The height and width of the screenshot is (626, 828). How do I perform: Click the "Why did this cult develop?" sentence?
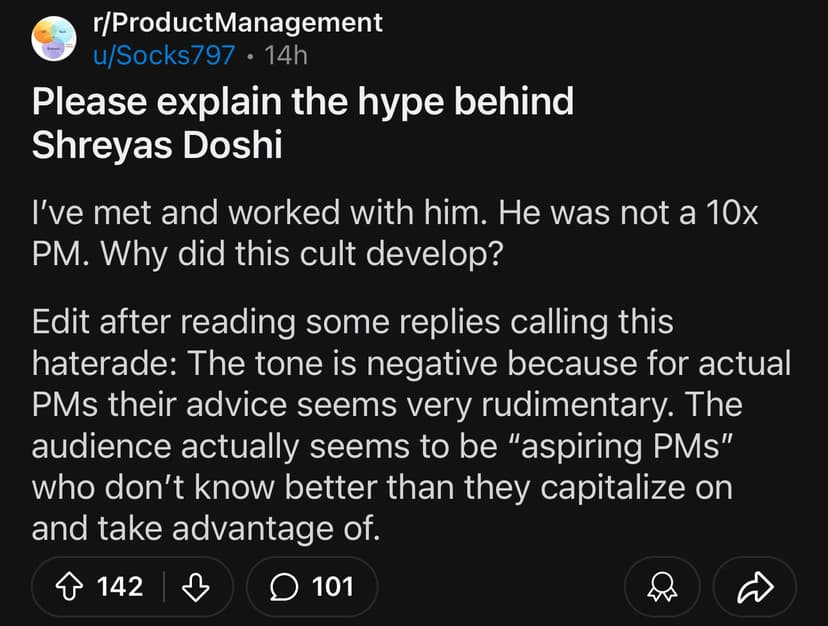[299, 246]
